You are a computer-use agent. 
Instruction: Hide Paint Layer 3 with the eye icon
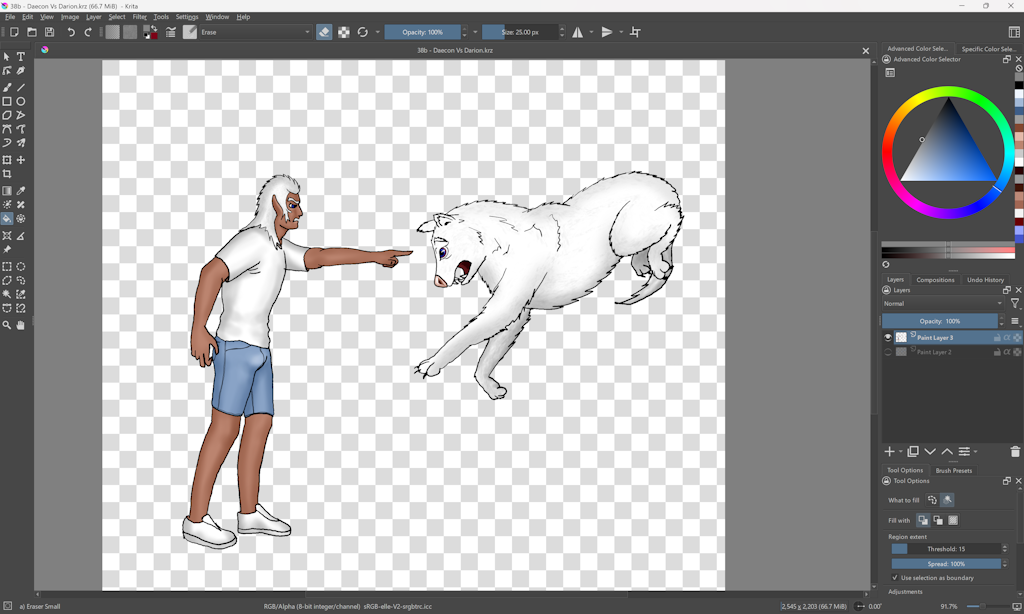(888, 338)
